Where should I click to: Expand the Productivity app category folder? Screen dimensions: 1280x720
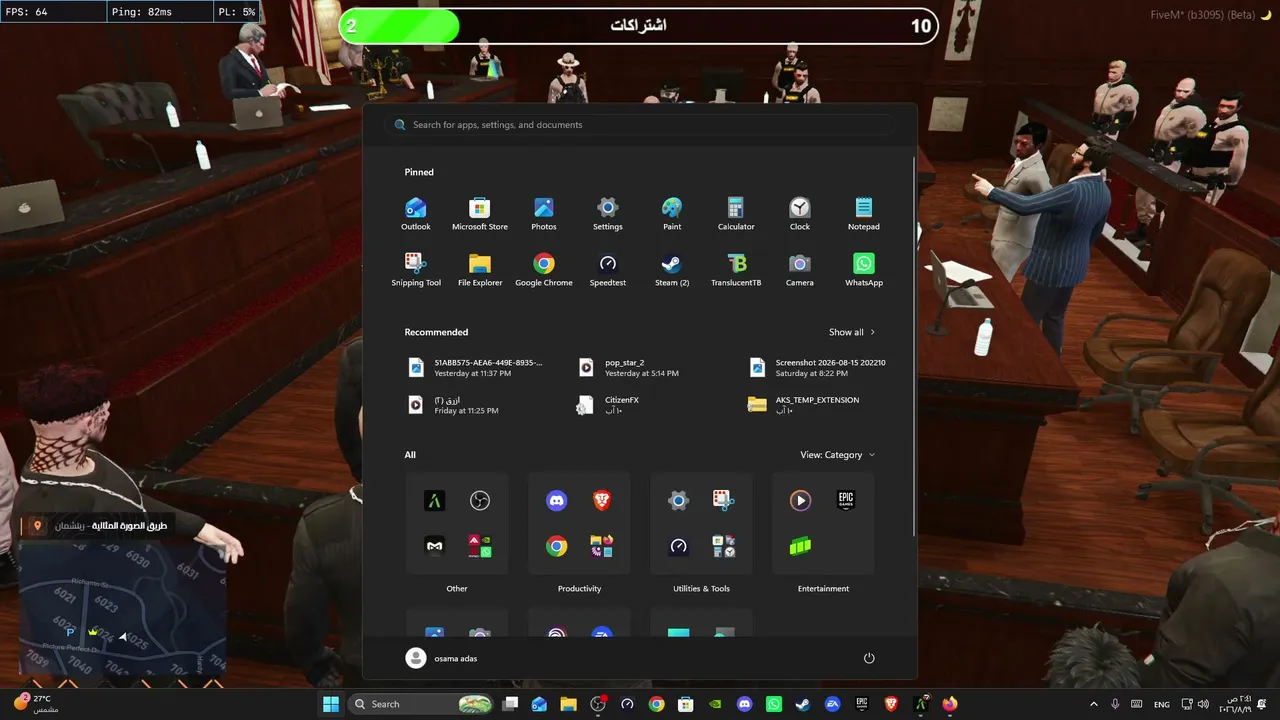(x=579, y=524)
